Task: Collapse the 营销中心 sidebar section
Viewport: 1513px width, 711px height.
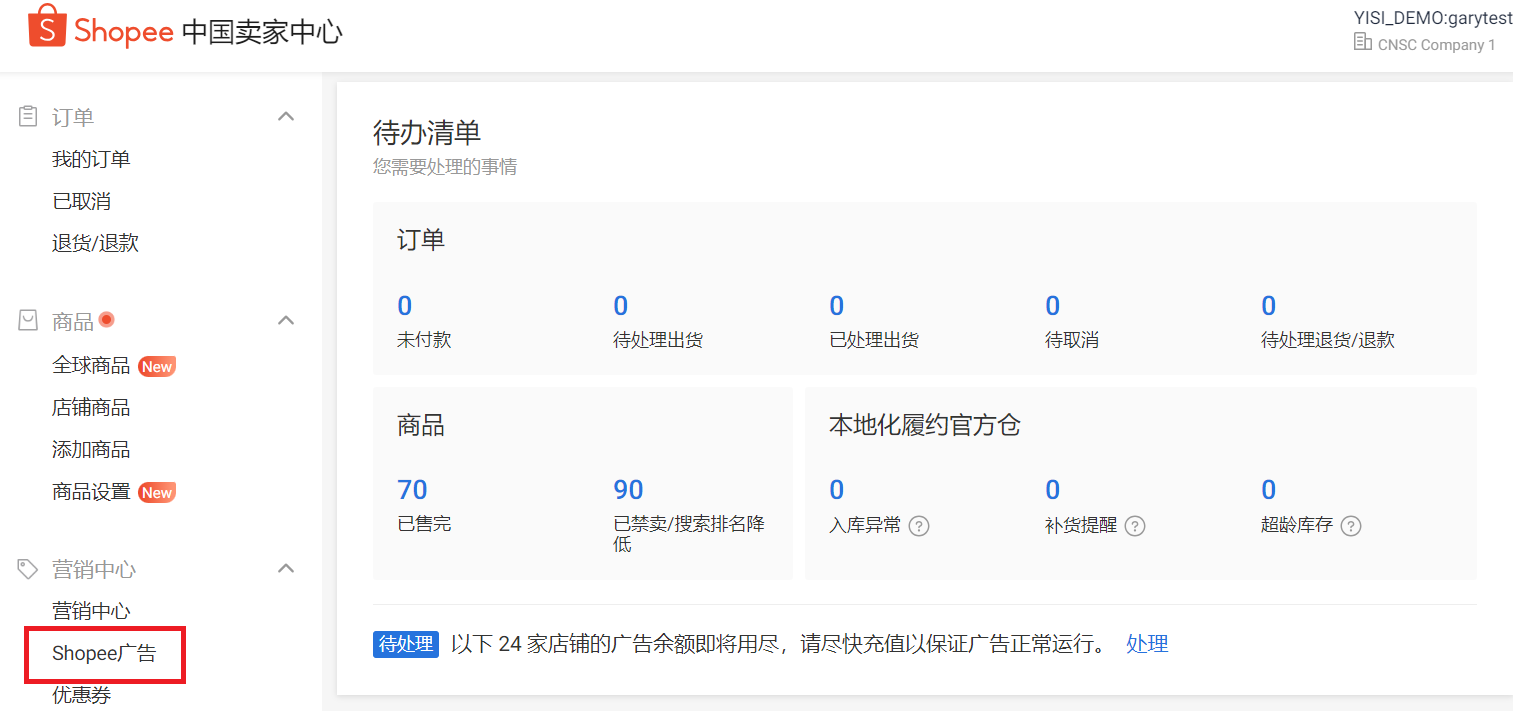Action: pos(286,569)
